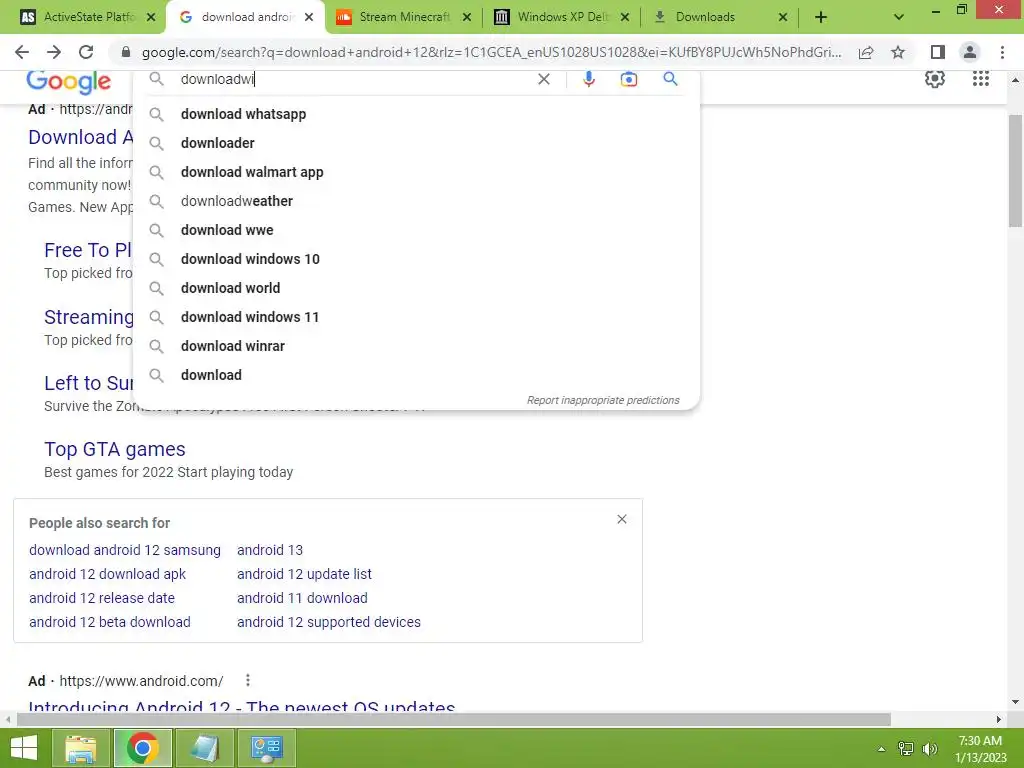Viewport: 1024px width, 768px height.
Task: Open the Google apps grid
Action: (x=980, y=79)
